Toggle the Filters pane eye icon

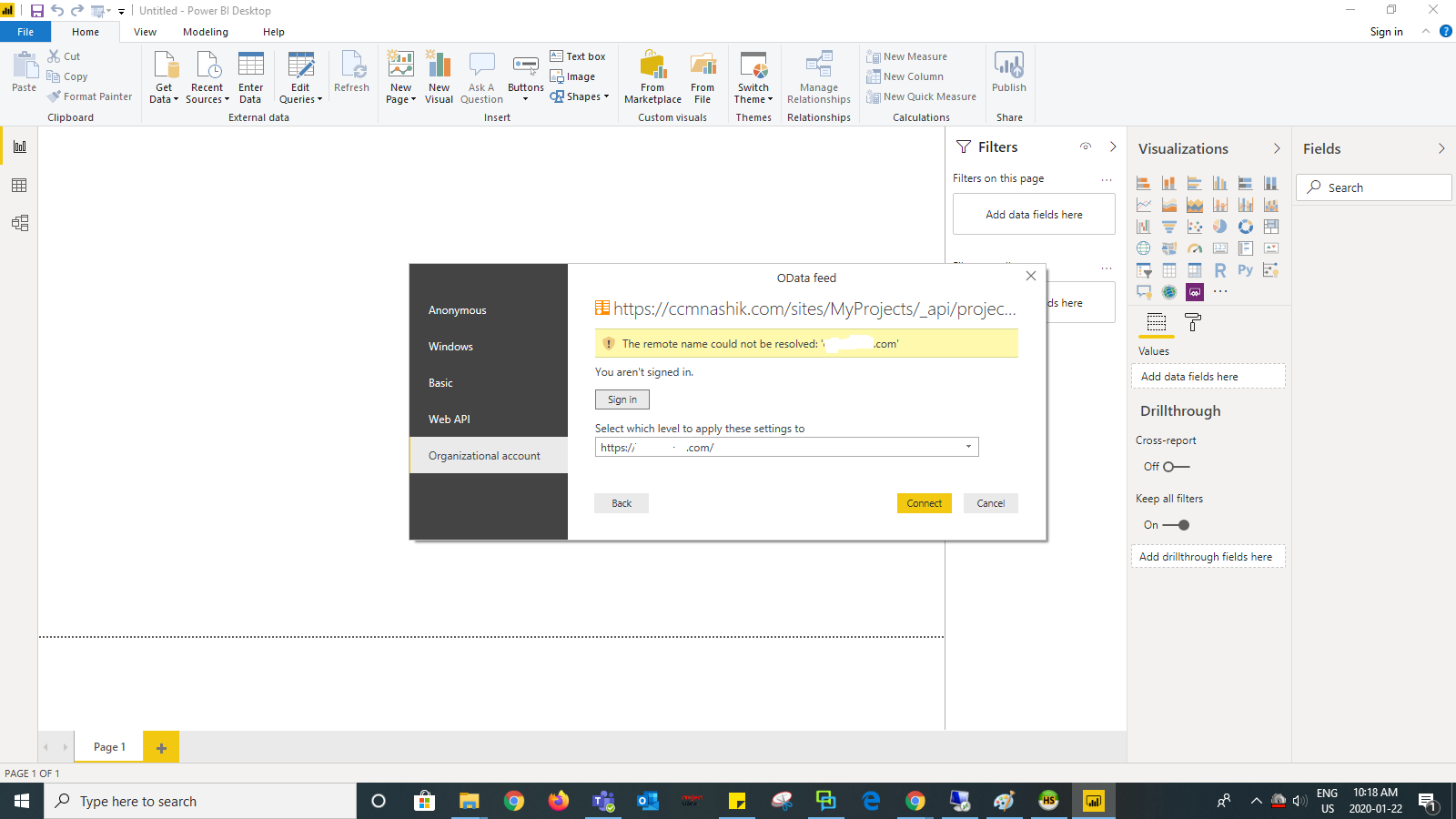[1086, 147]
